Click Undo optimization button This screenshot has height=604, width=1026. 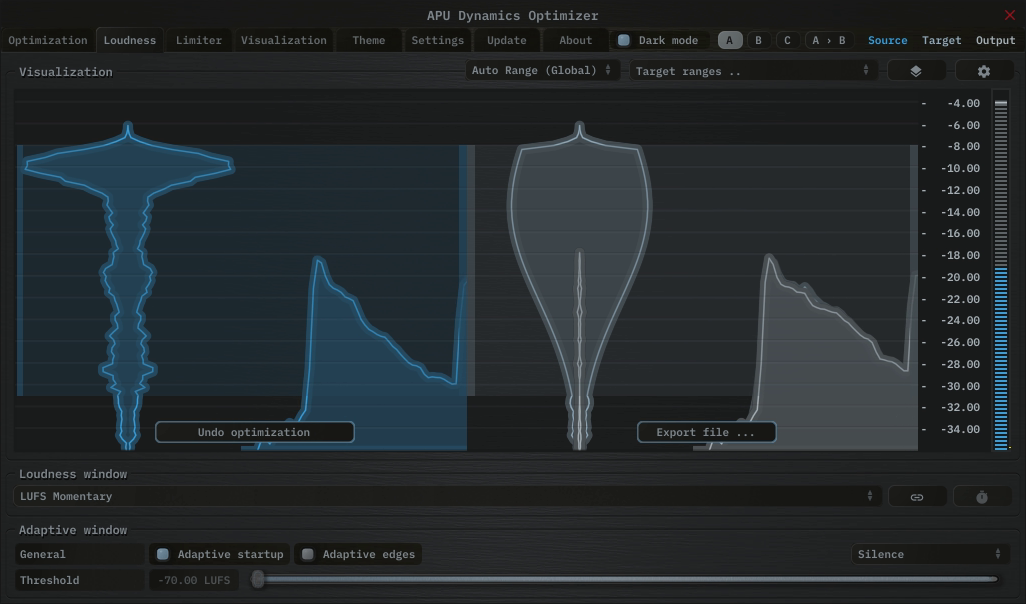254,433
